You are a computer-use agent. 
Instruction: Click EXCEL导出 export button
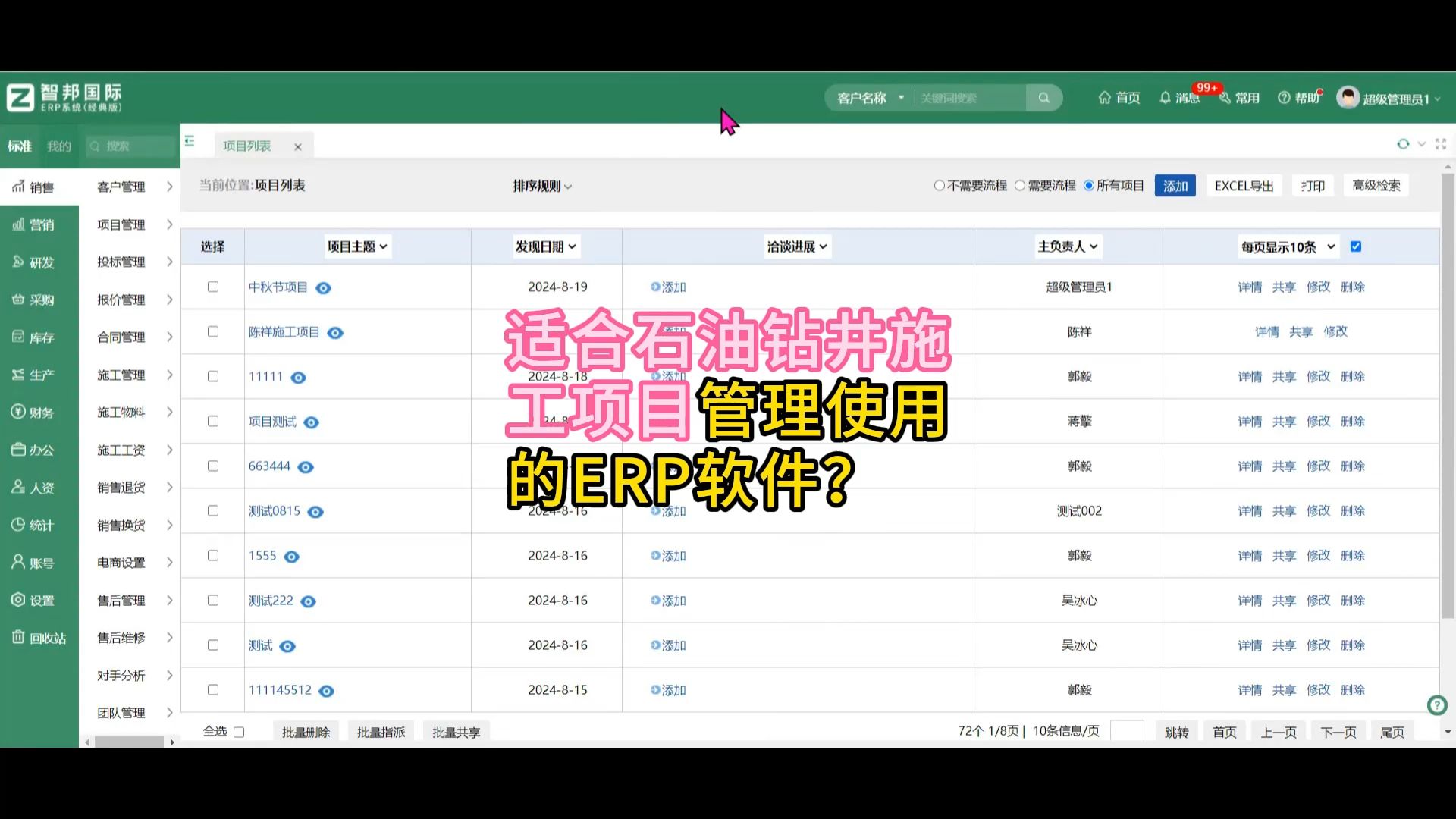(x=1243, y=185)
